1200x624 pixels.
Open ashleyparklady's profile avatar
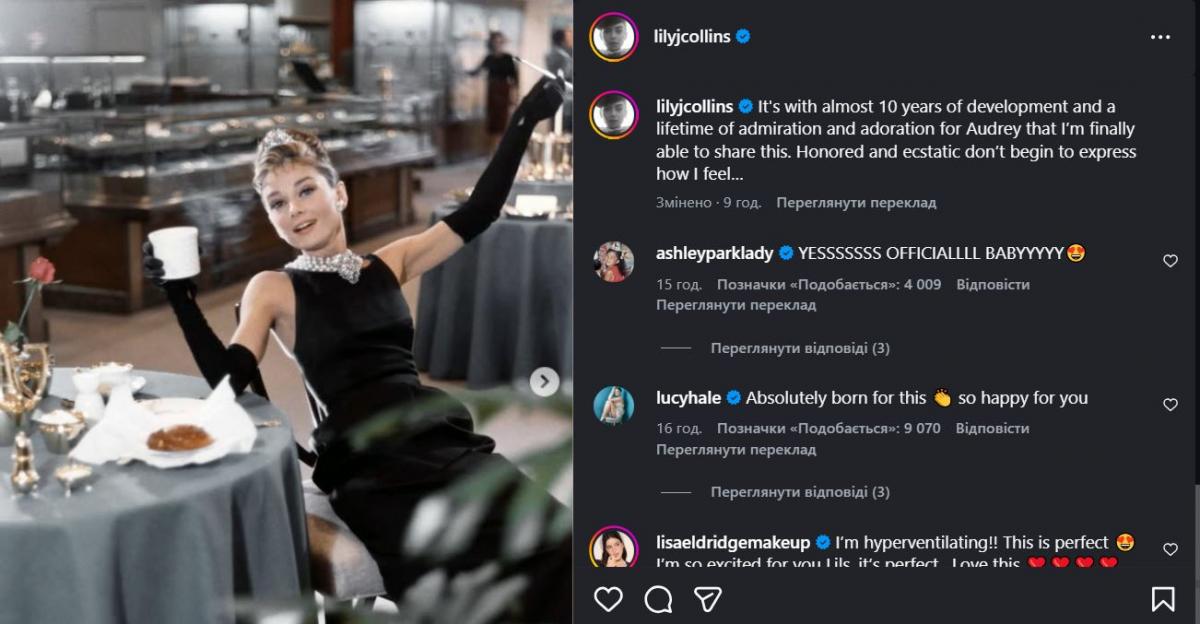614,261
